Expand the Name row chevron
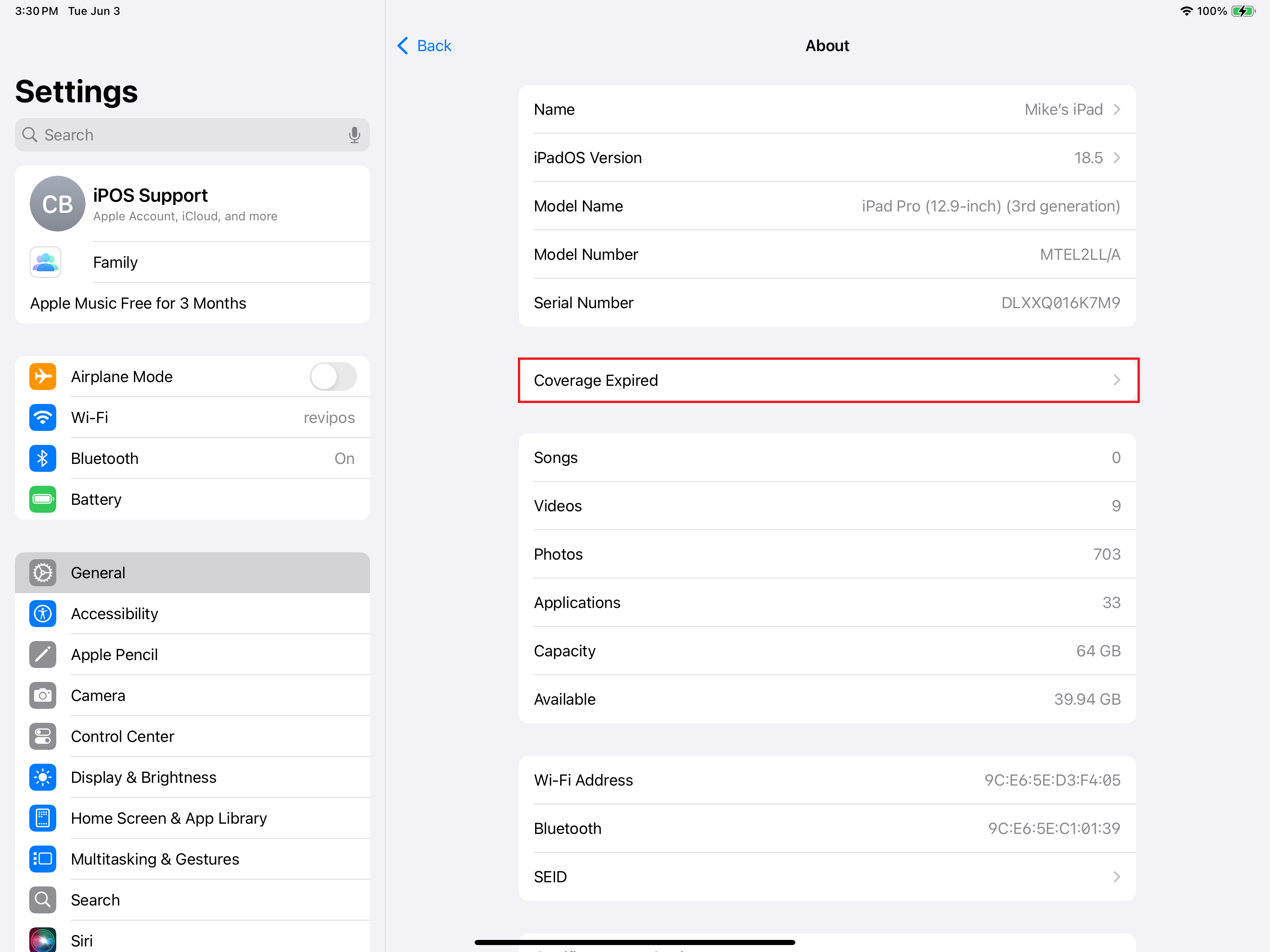The image size is (1270, 952). [1117, 109]
